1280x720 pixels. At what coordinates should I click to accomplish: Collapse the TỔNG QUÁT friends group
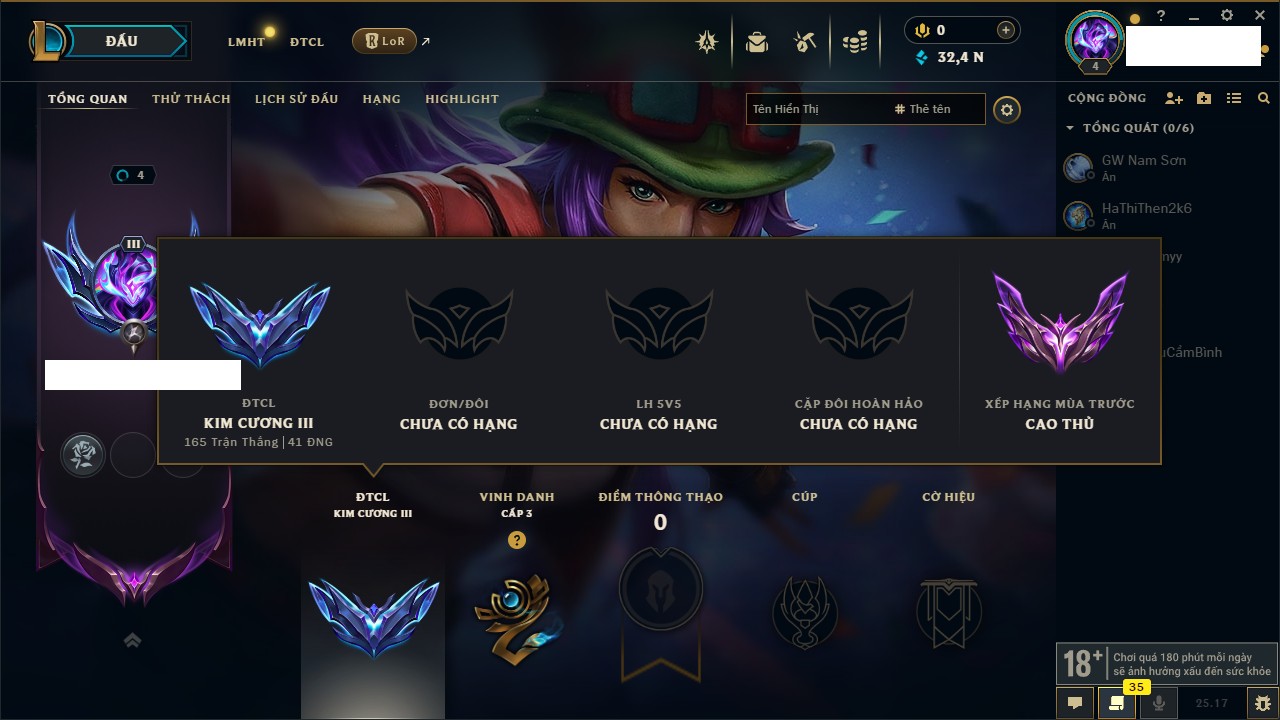coord(1130,128)
